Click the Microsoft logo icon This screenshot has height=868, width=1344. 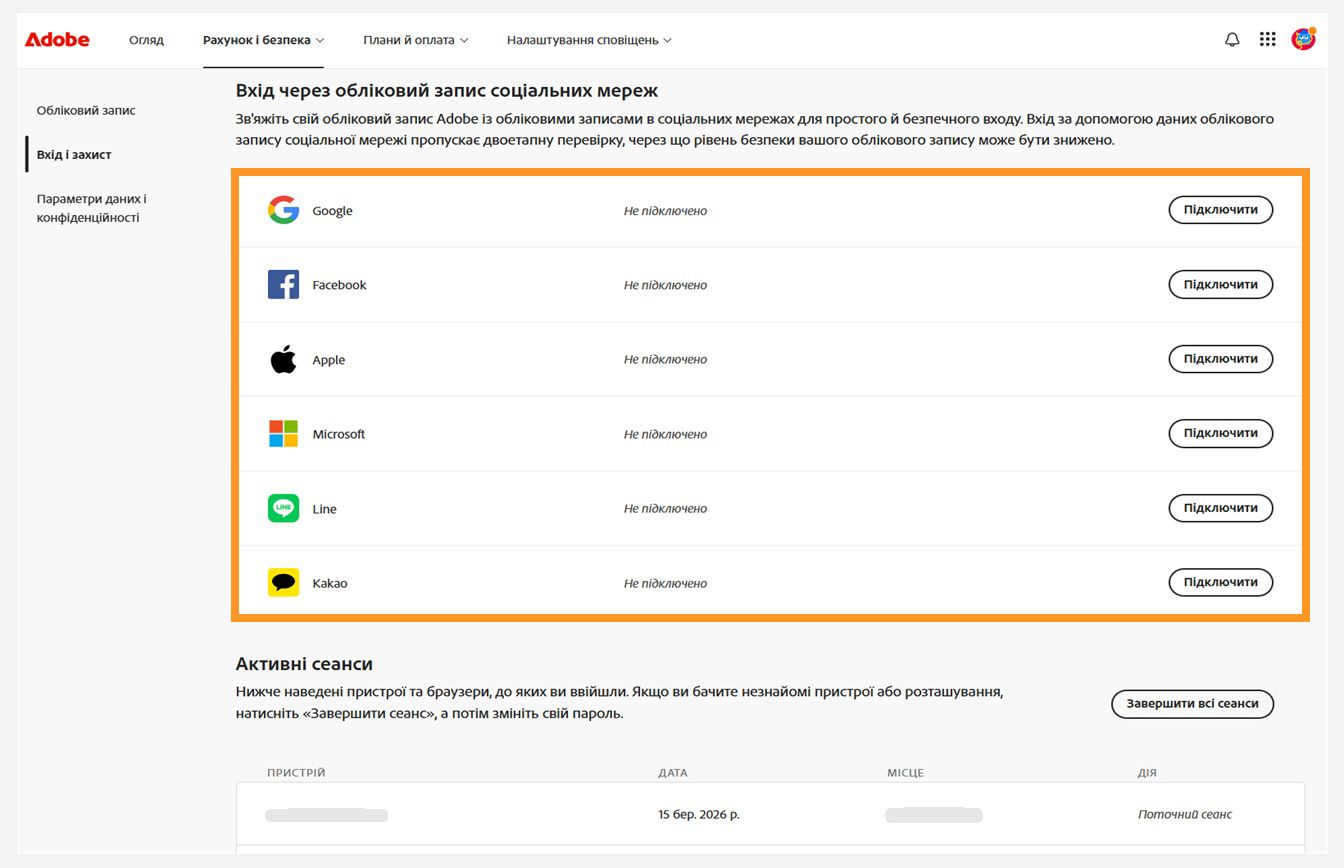pyautogui.click(x=283, y=434)
